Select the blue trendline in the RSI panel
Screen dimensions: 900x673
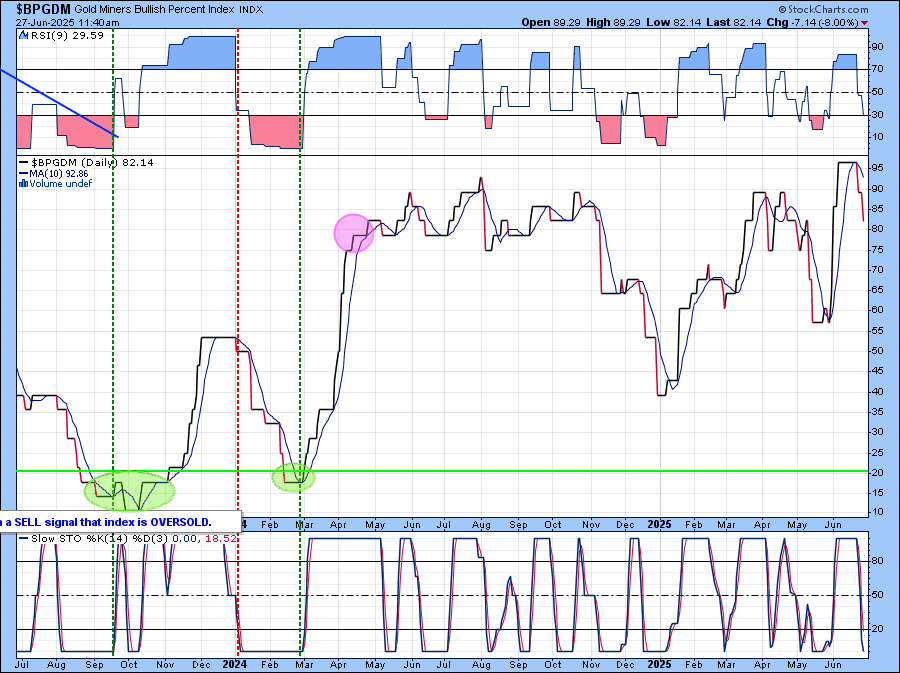tap(60, 103)
